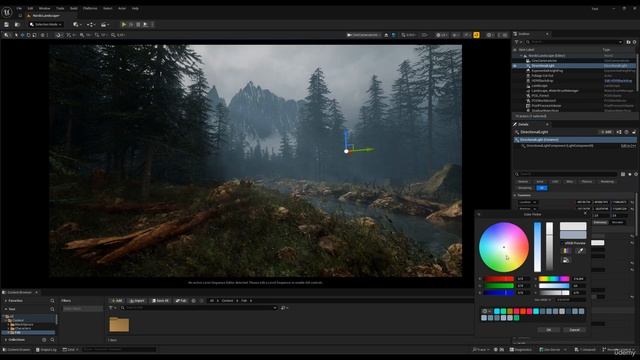Click the search icon beside Favorites in Content Browser

click(52, 301)
